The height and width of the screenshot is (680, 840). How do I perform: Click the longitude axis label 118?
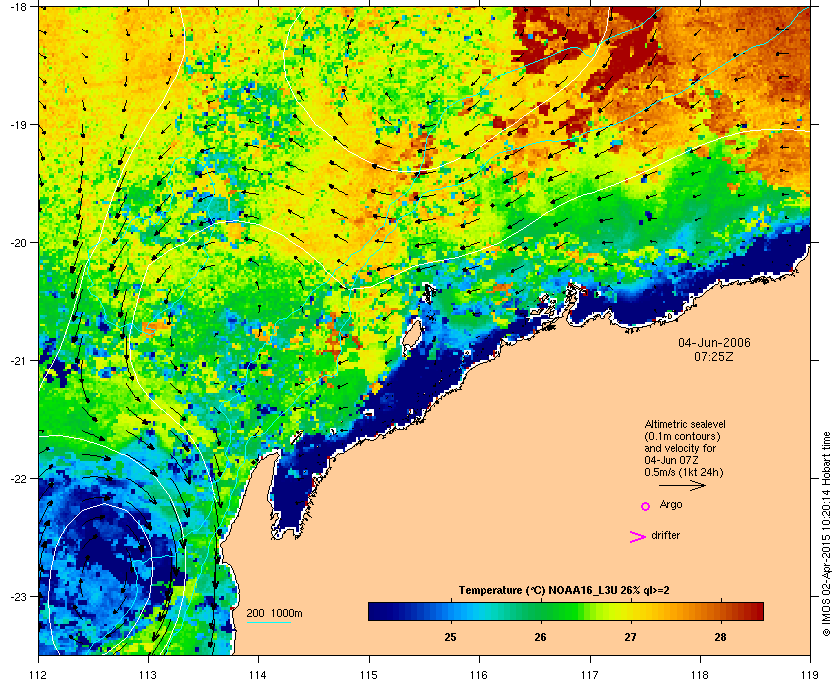pyautogui.click(x=700, y=674)
